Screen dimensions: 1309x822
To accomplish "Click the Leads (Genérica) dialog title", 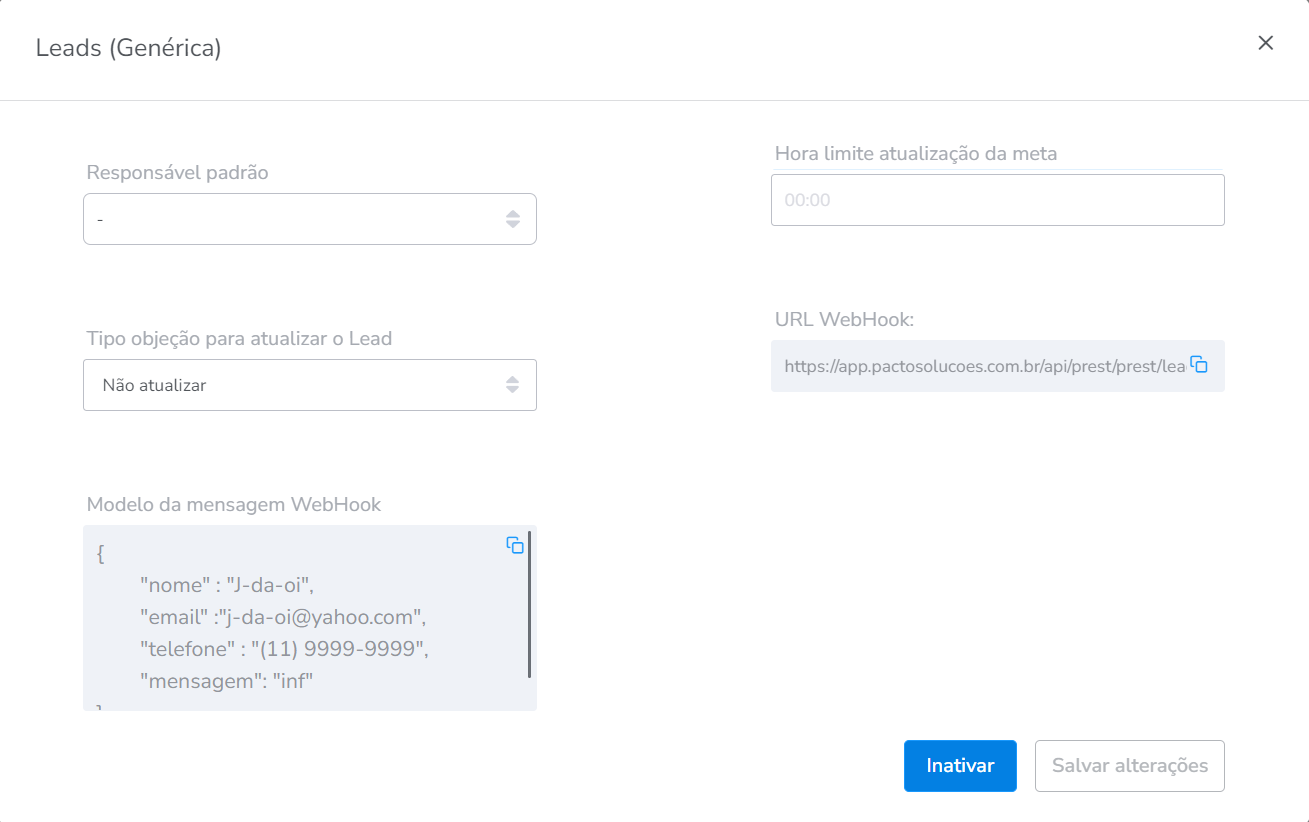I will (128, 48).
